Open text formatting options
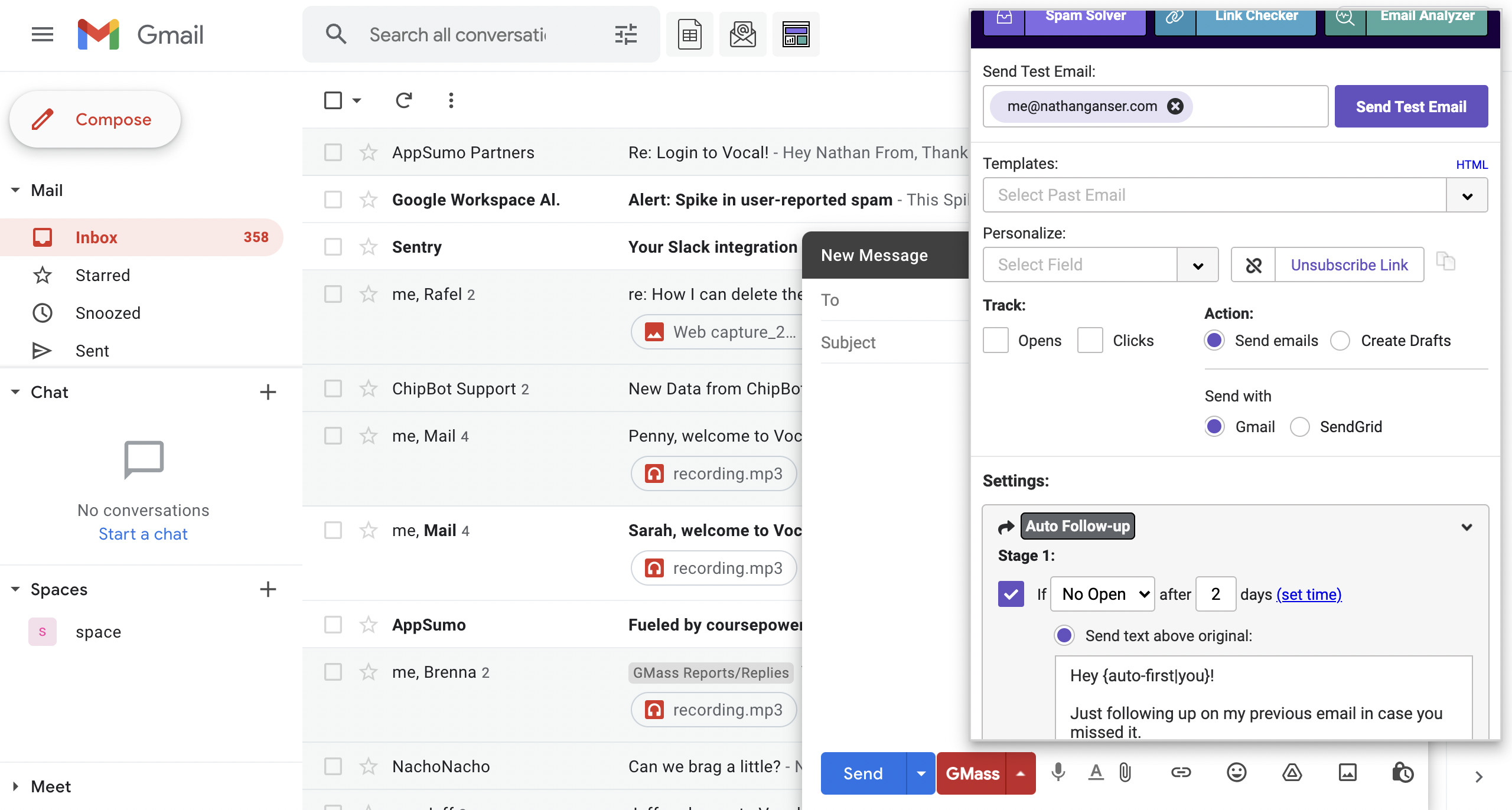This screenshot has width=1512, height=810. point(1096,772)
